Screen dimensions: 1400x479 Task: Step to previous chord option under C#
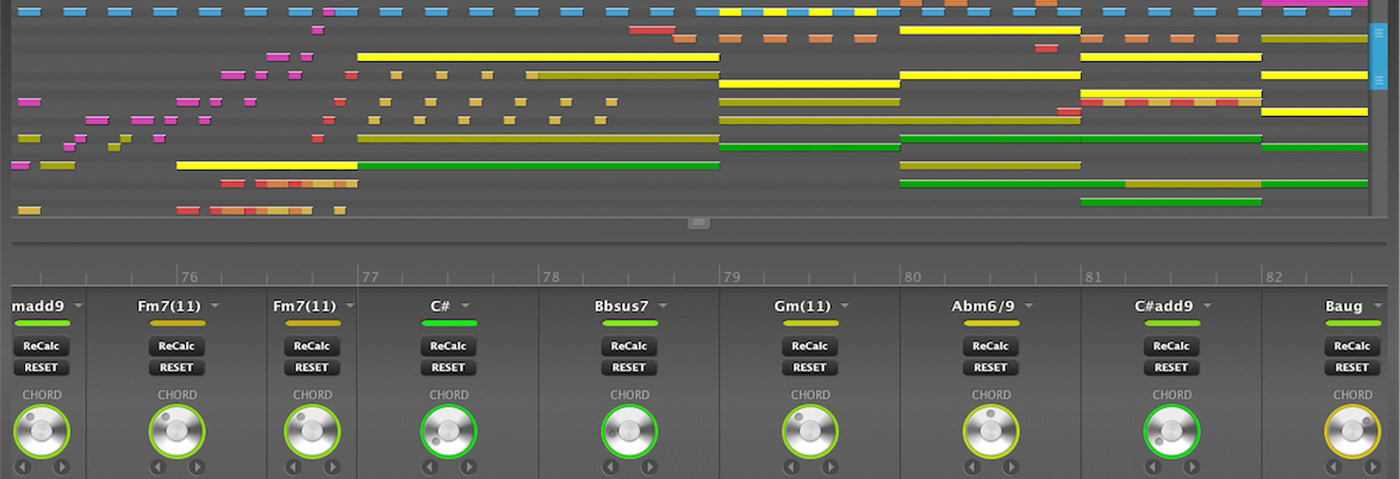(x=430, y=467)
